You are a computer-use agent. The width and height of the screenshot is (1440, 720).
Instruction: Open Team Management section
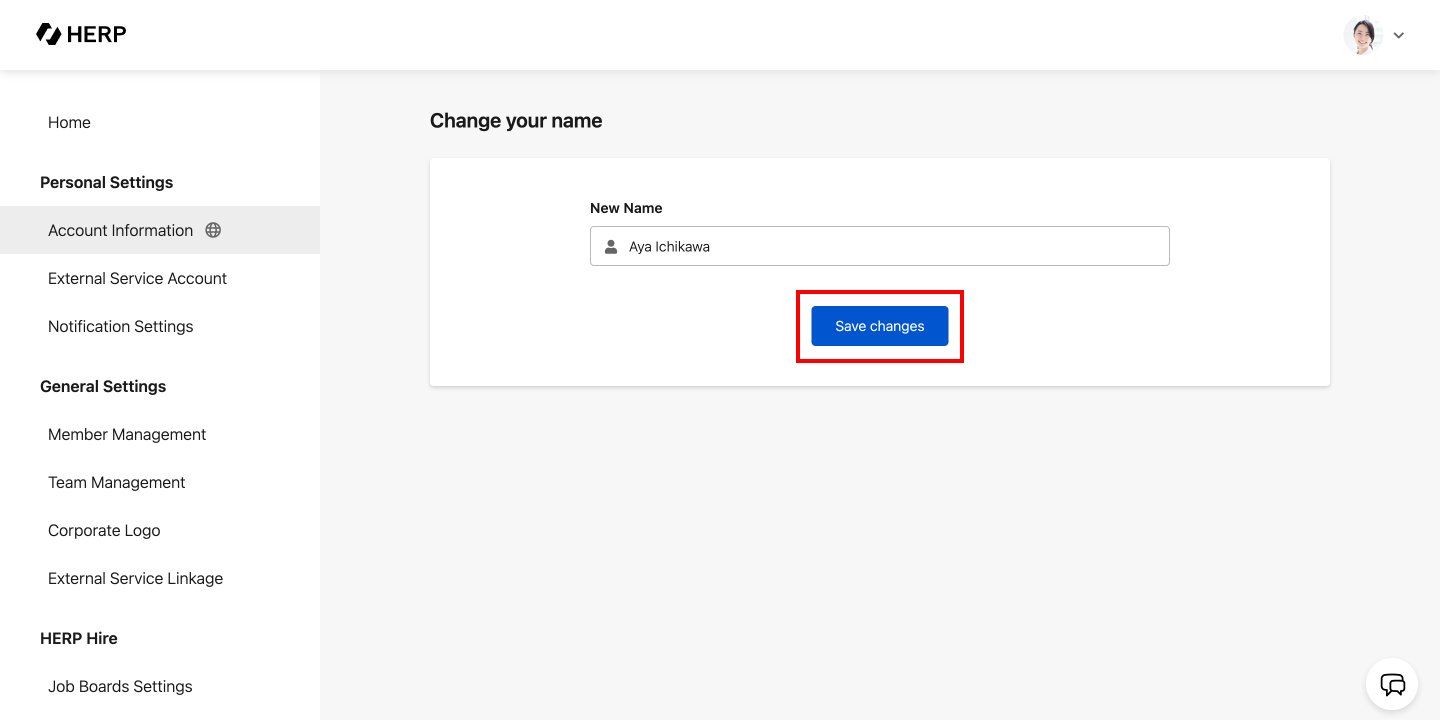click(x=116, y=482)
